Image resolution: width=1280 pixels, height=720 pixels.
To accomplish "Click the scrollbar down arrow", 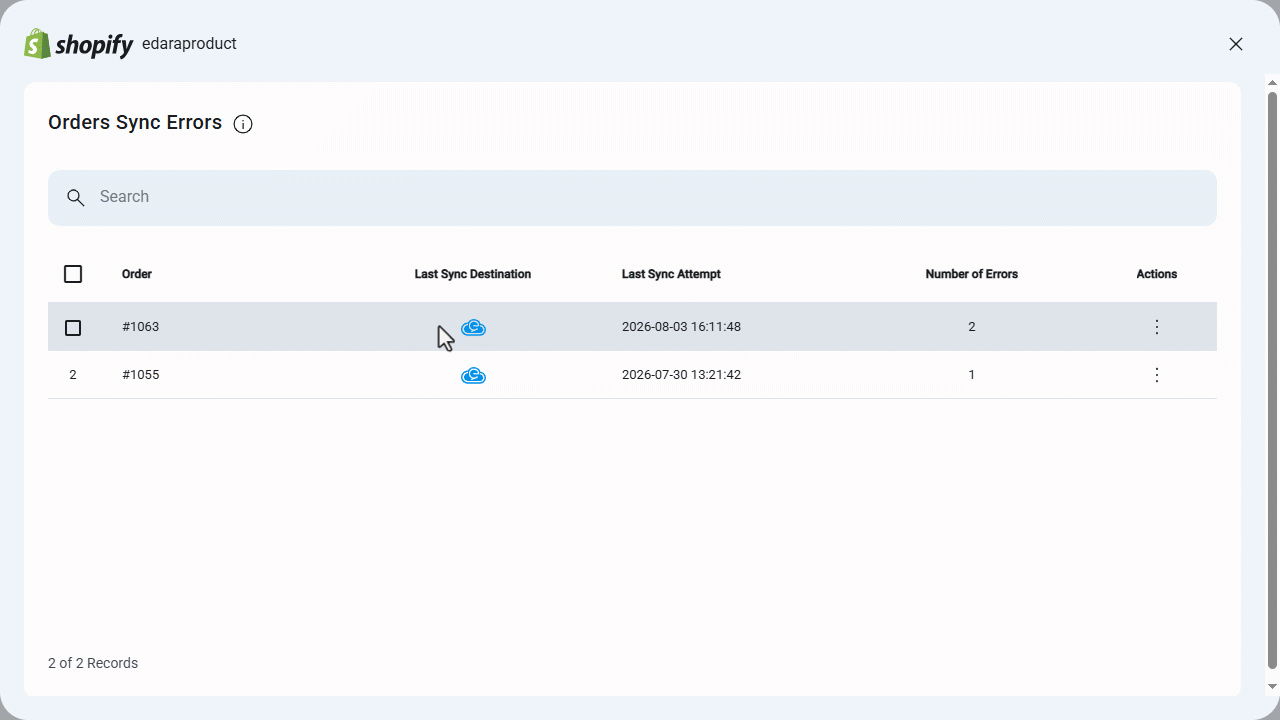I will coord(1272,687).
